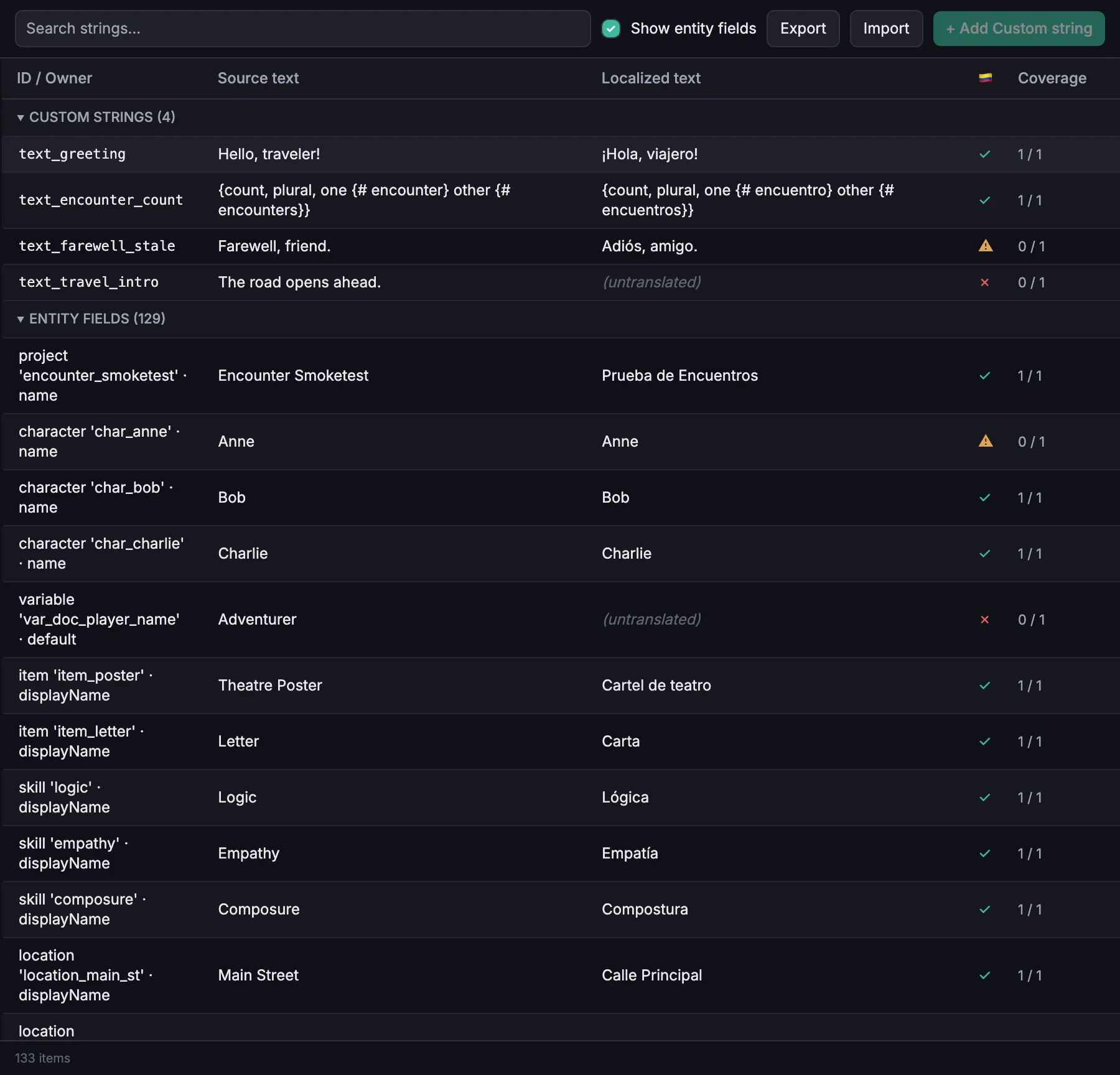Click the checkmark icon for Encounter Smoketest row
Screen dimensions: 1120x1075
pyautogui.click(x=985, y=376)
